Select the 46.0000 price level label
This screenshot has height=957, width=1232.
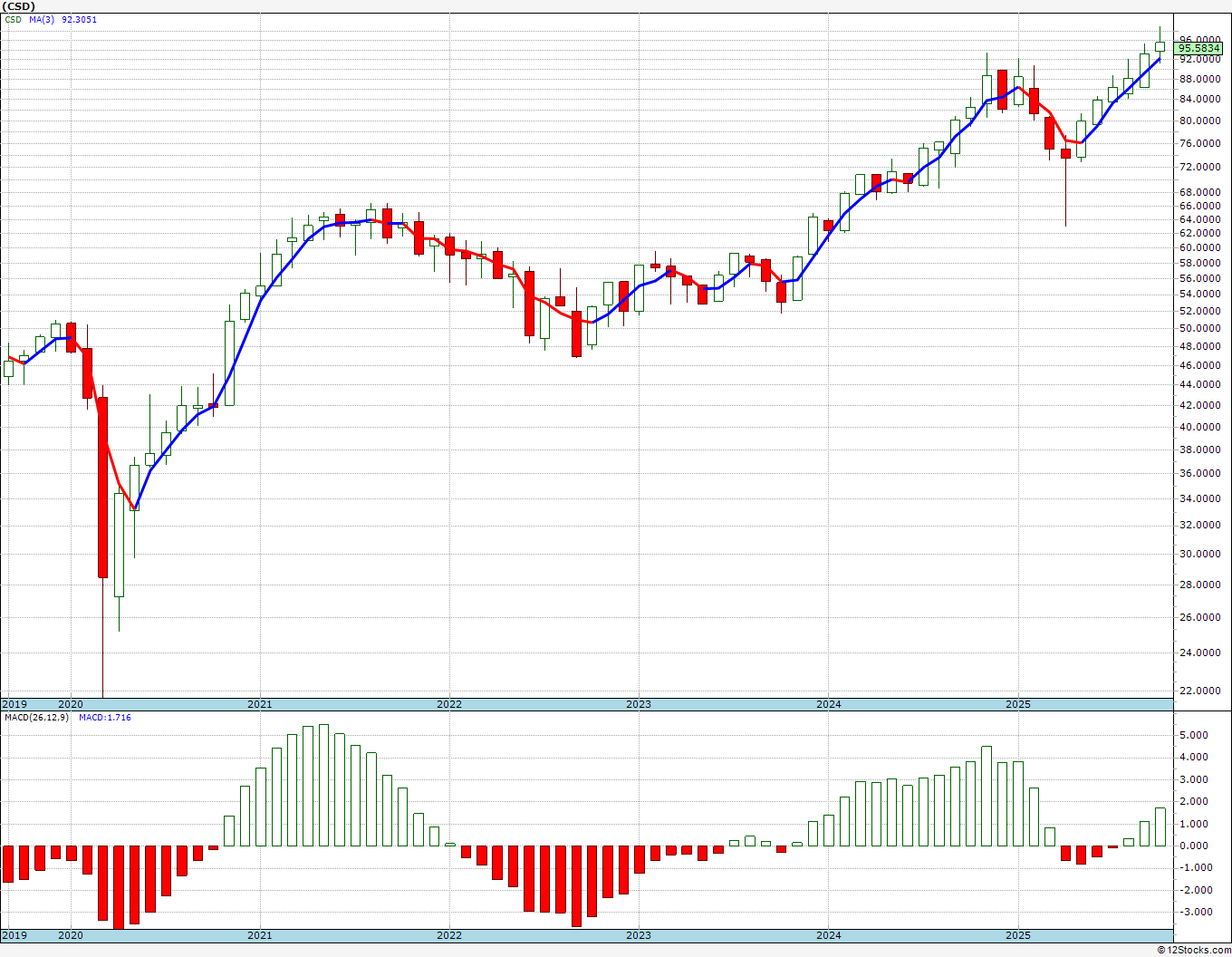coord(1201,365)
